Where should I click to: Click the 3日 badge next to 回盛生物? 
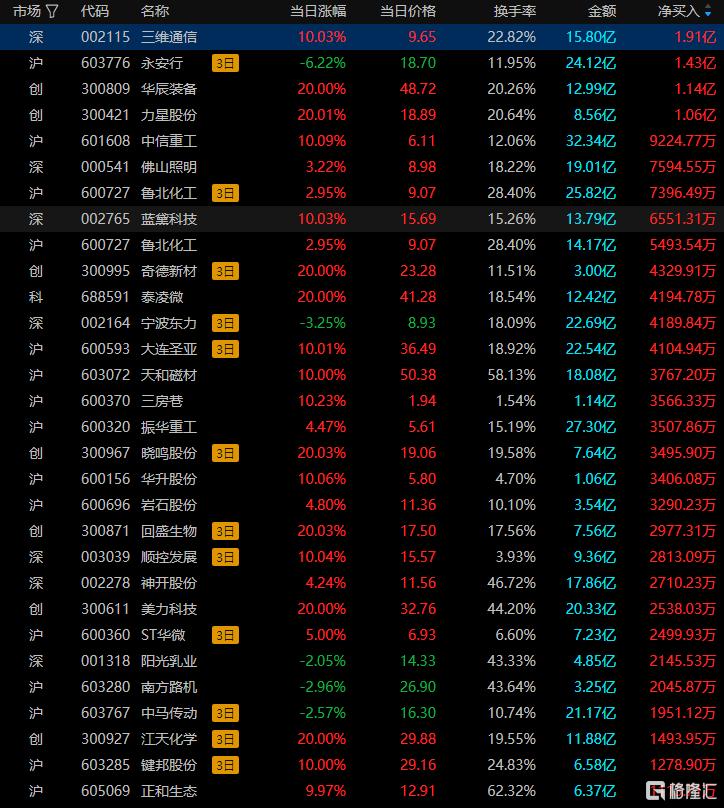[x=225, y=531]
